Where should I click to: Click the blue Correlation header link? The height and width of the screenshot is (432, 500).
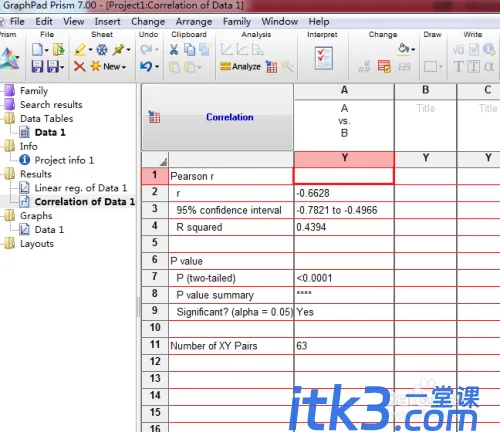(x=230, y=117)
